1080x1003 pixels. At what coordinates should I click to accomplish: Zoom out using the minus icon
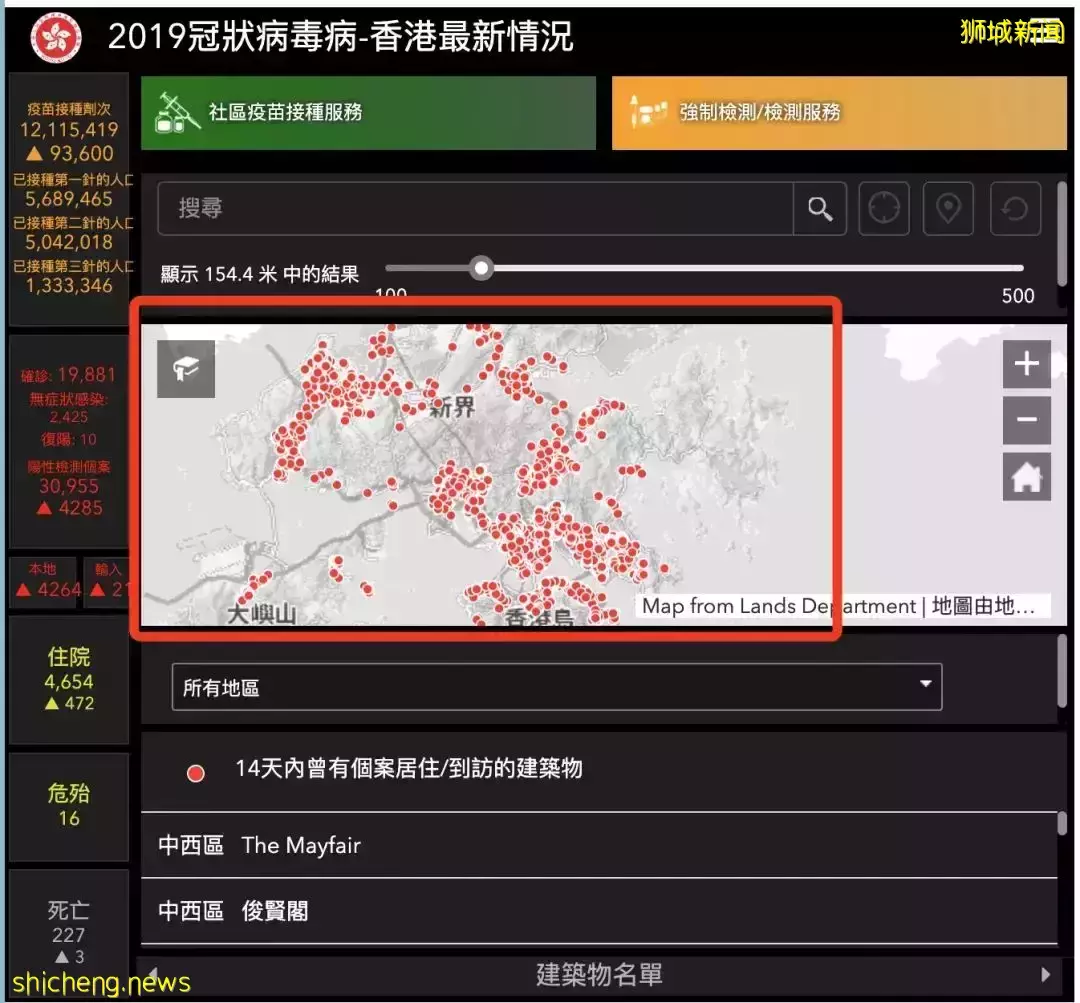tap(1027, 420)
